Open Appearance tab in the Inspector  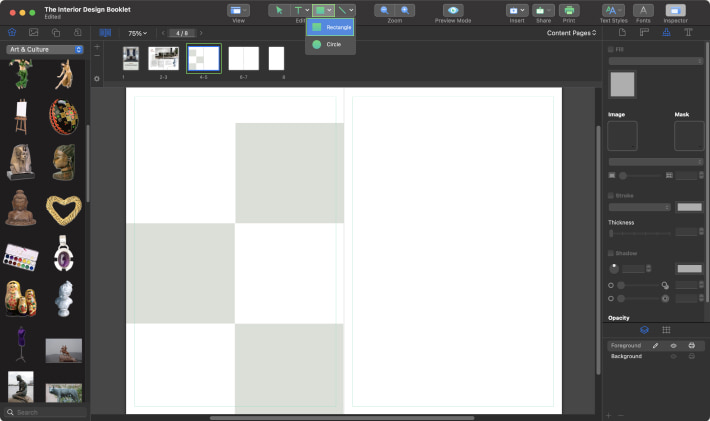[x=666, y=32]
